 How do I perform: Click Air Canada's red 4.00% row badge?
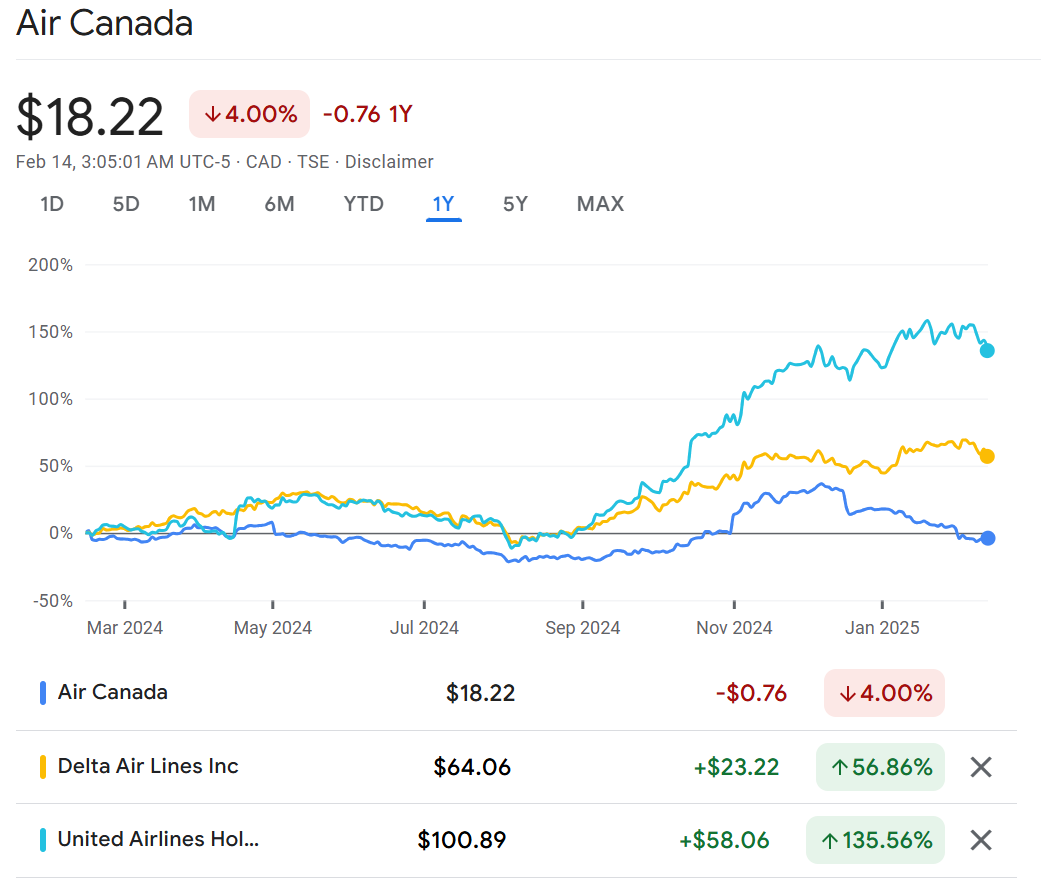884,693
